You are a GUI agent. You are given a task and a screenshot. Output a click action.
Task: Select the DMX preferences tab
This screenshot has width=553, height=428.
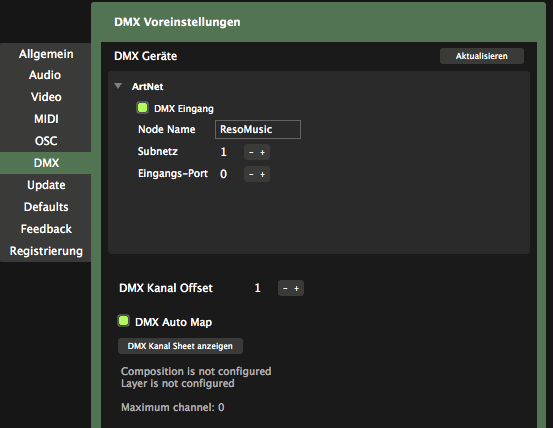click(x=46, y=163)
